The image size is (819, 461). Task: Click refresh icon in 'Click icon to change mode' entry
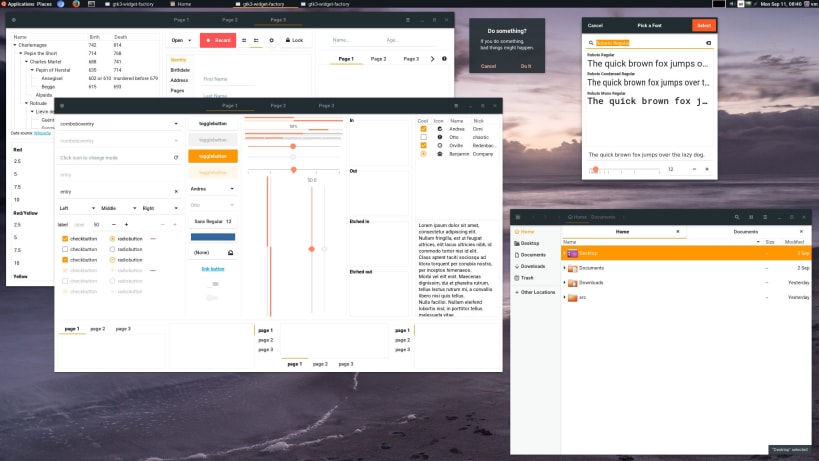click(176, 158)
